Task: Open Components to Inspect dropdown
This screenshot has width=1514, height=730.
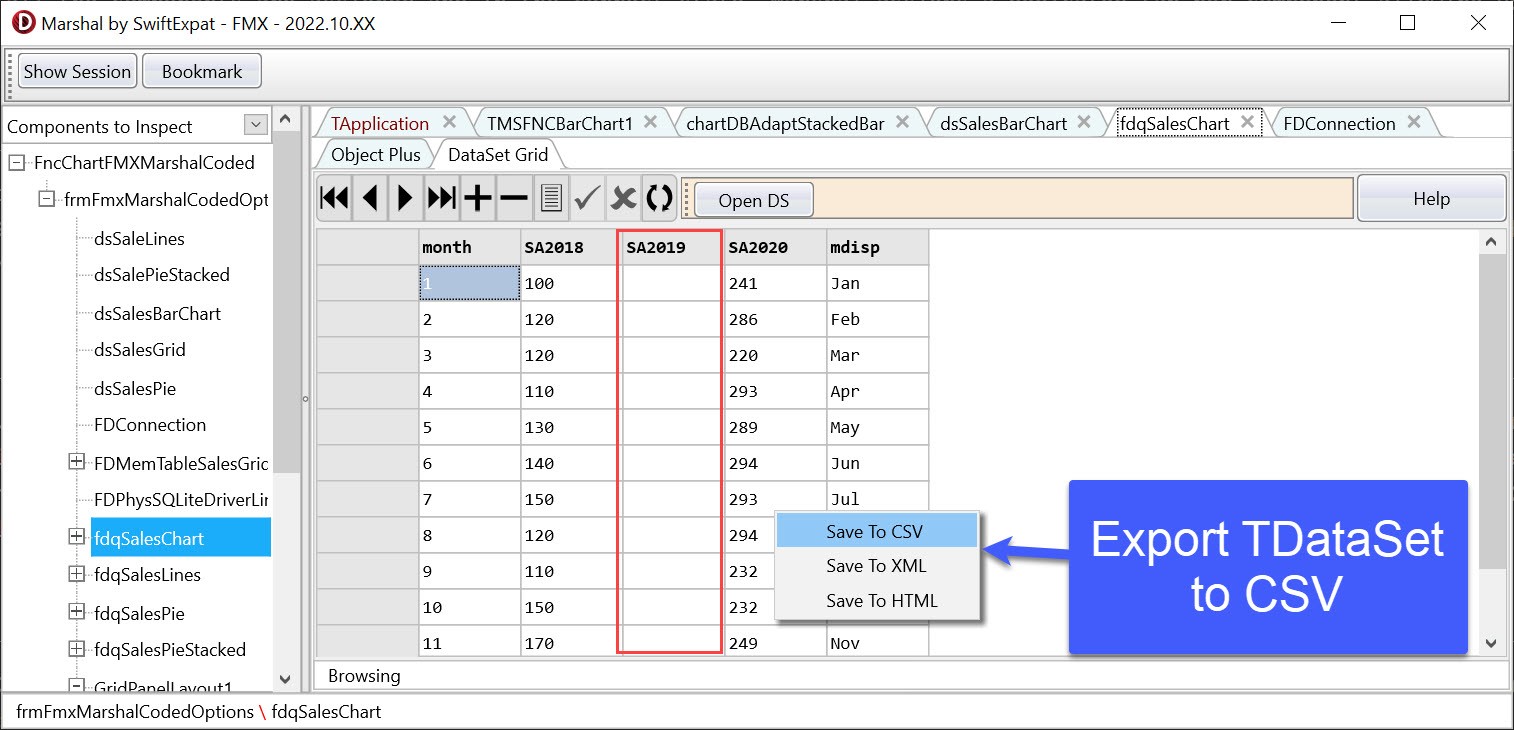Action: click(x=256, y=125)
